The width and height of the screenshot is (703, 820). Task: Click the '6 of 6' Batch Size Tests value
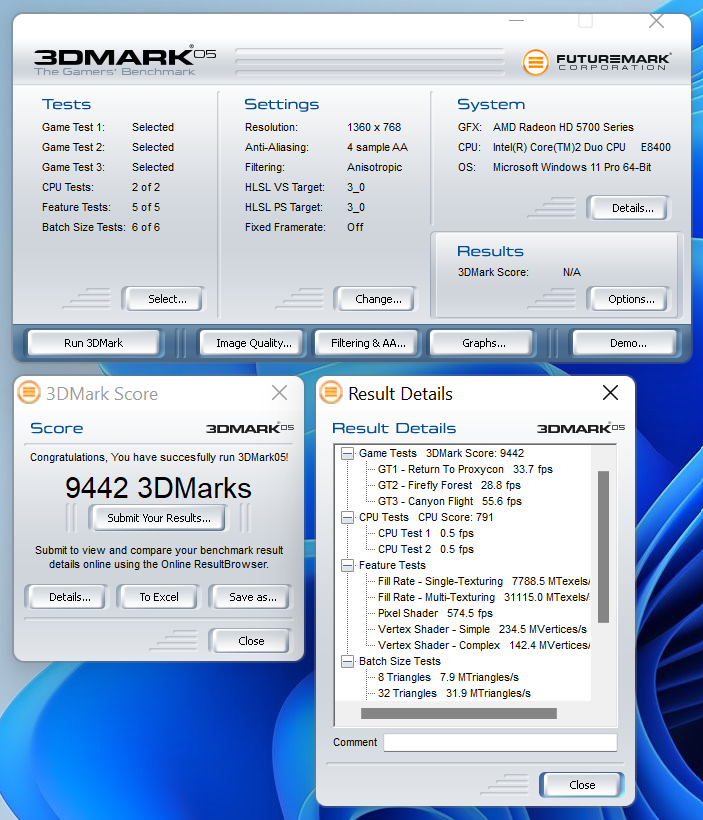click(146, 227)
